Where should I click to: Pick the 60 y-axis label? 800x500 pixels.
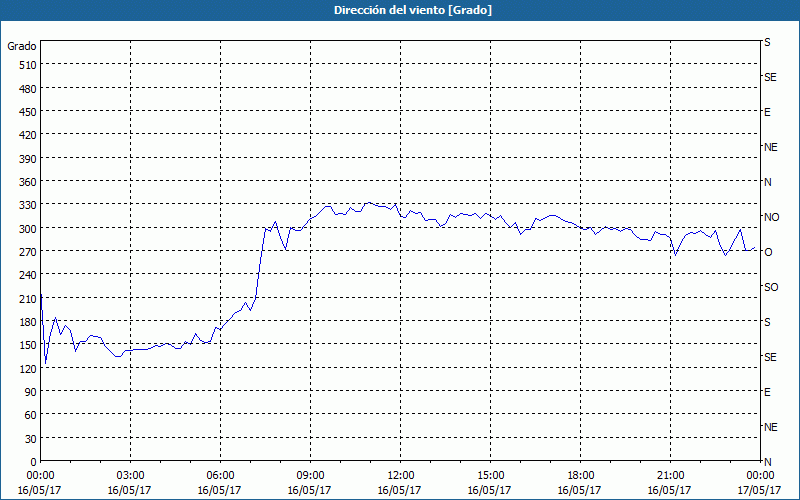pos(31,415)
